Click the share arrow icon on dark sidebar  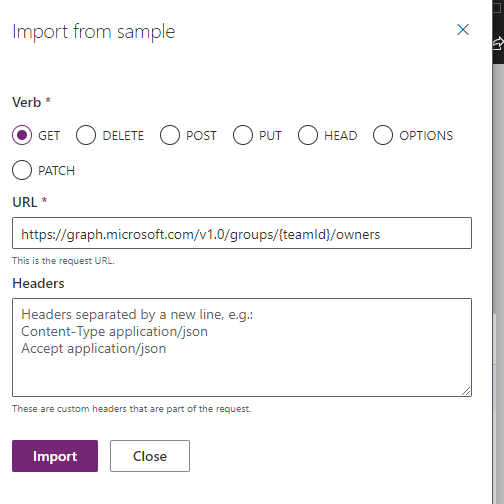tap(498, 44)
